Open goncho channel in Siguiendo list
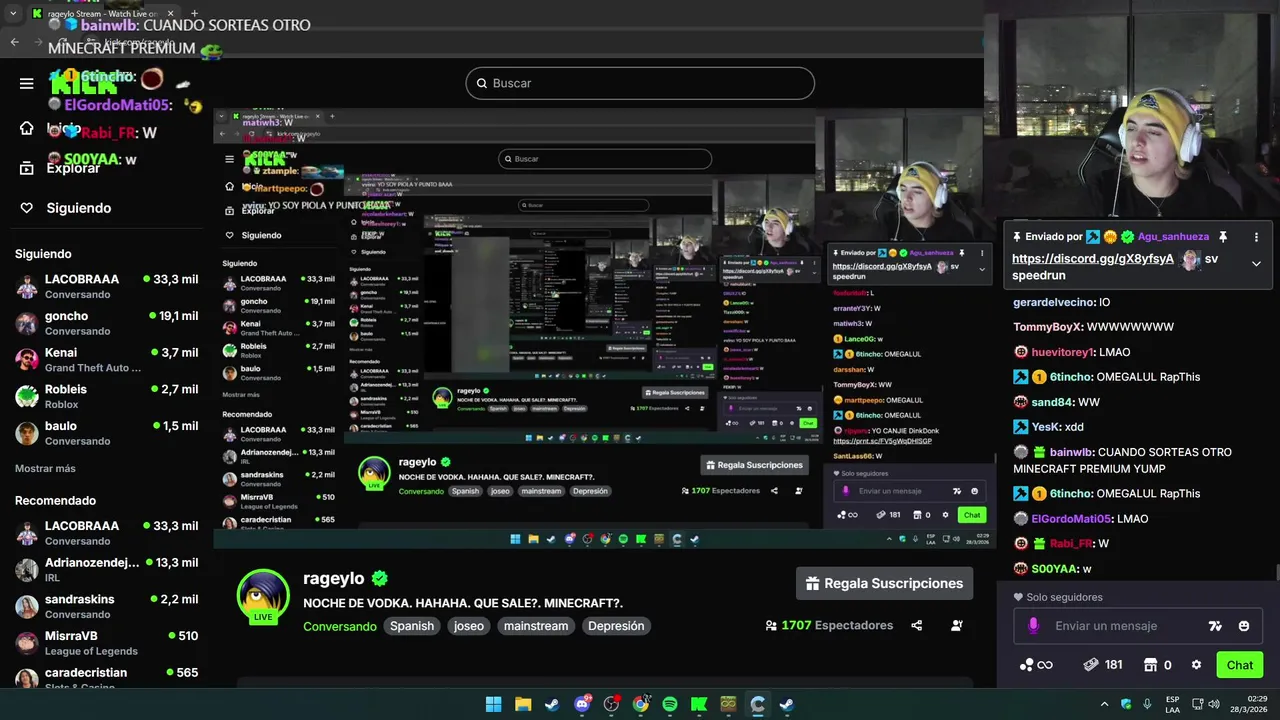The width and height of the screenshot is (1280, 720). pyautogui.click(x=107, y=323)
